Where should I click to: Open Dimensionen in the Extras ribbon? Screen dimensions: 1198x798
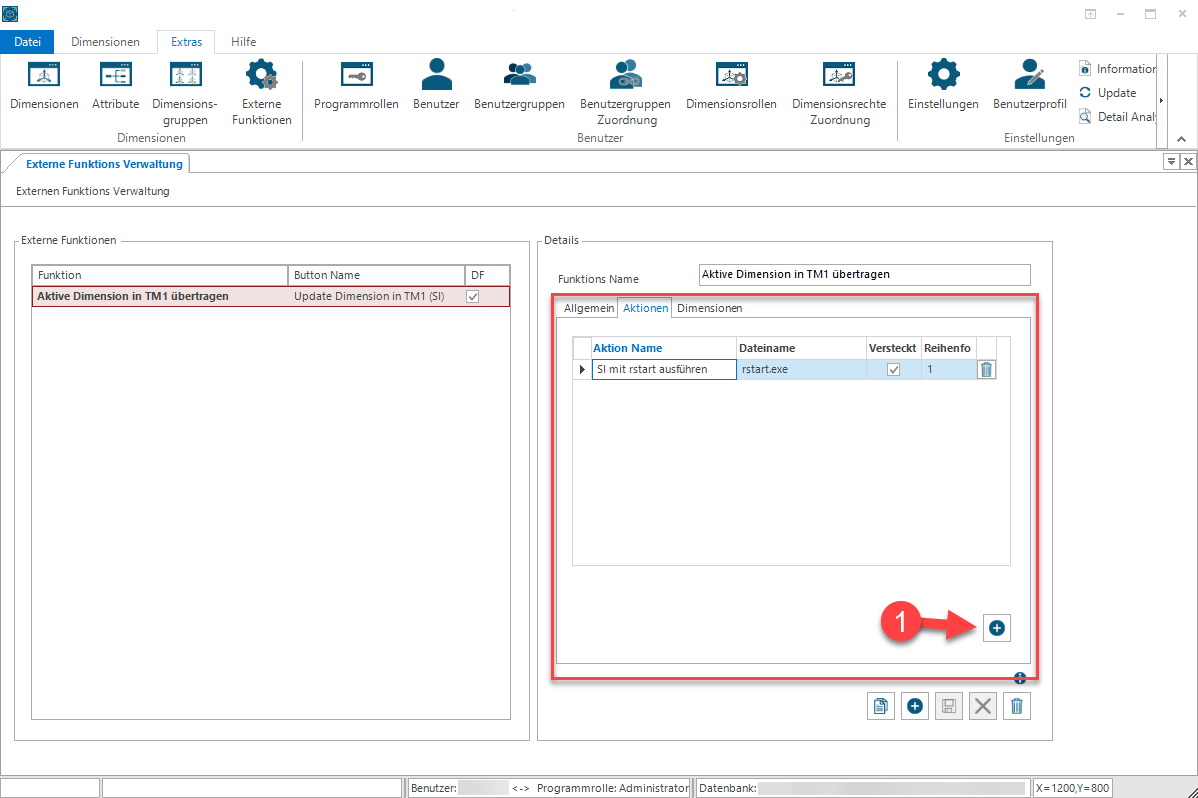click(44, 85)
